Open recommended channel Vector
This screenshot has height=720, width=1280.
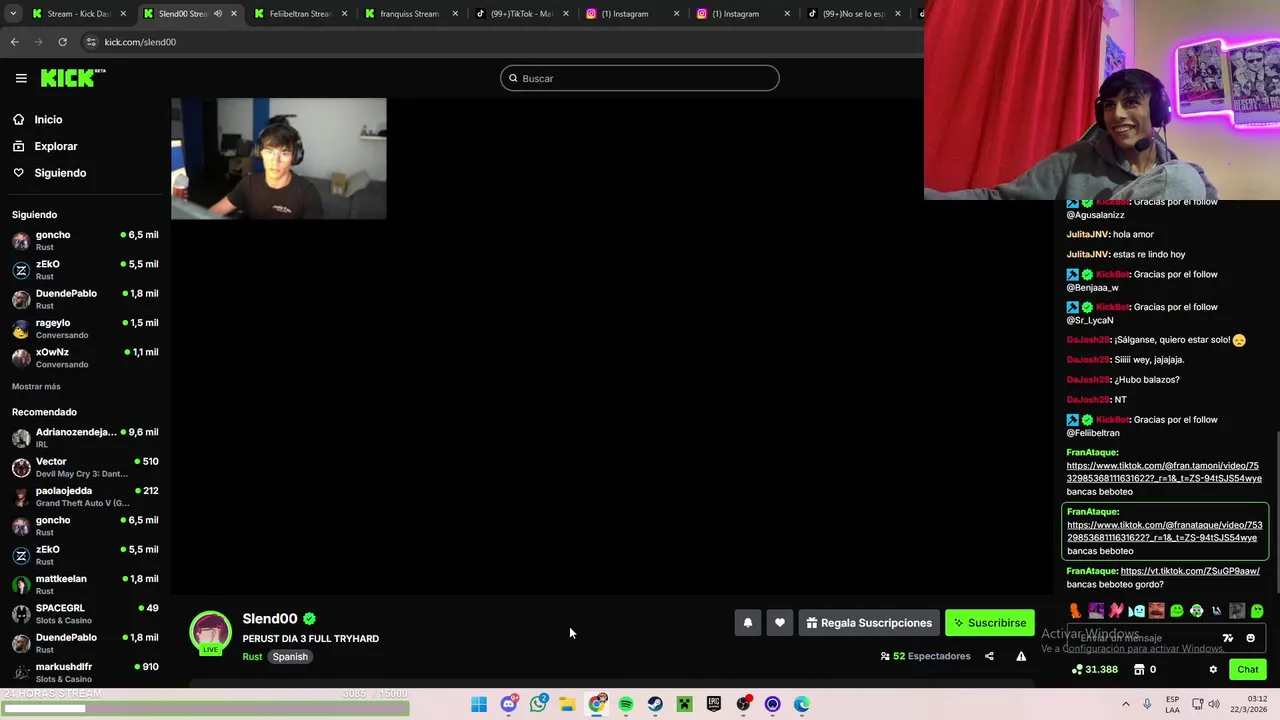tap(85, 467)
